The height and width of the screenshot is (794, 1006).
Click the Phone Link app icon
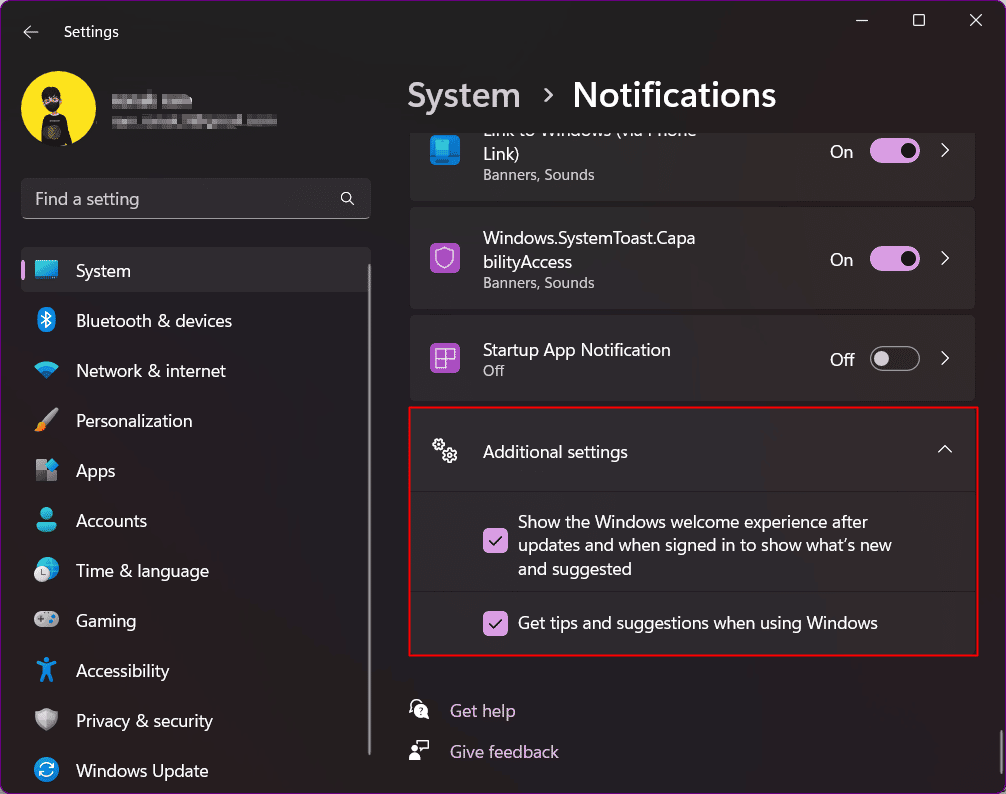[x=445, y=151]
